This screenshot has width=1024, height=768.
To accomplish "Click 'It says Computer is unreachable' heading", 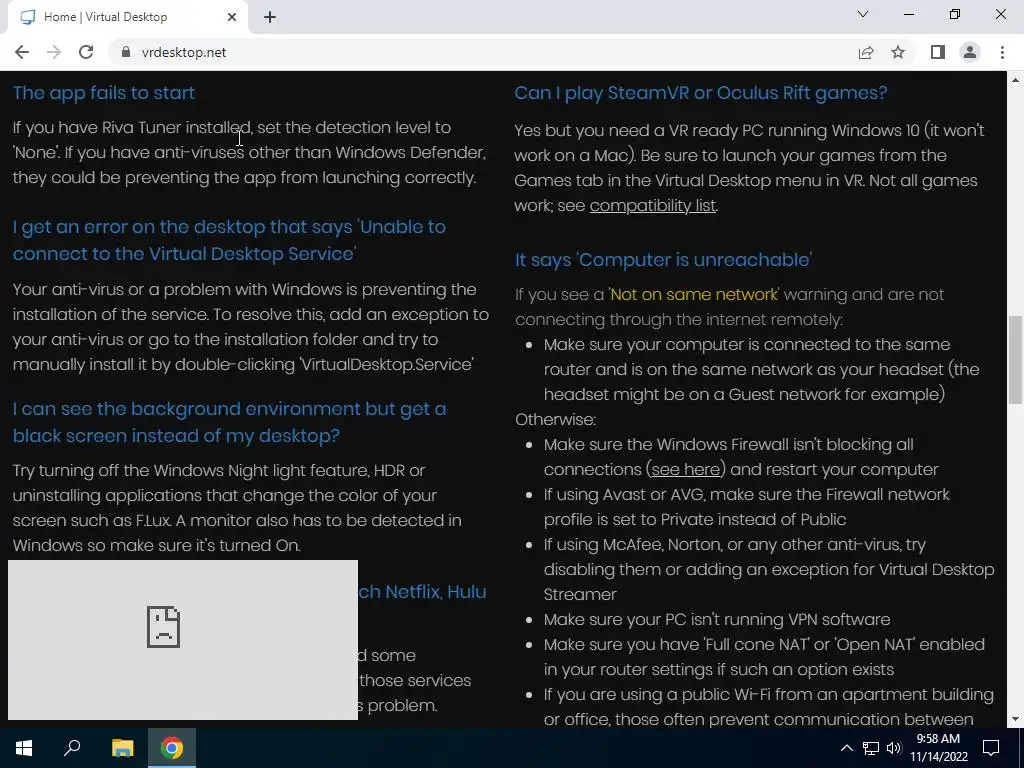I will point(664,260).
